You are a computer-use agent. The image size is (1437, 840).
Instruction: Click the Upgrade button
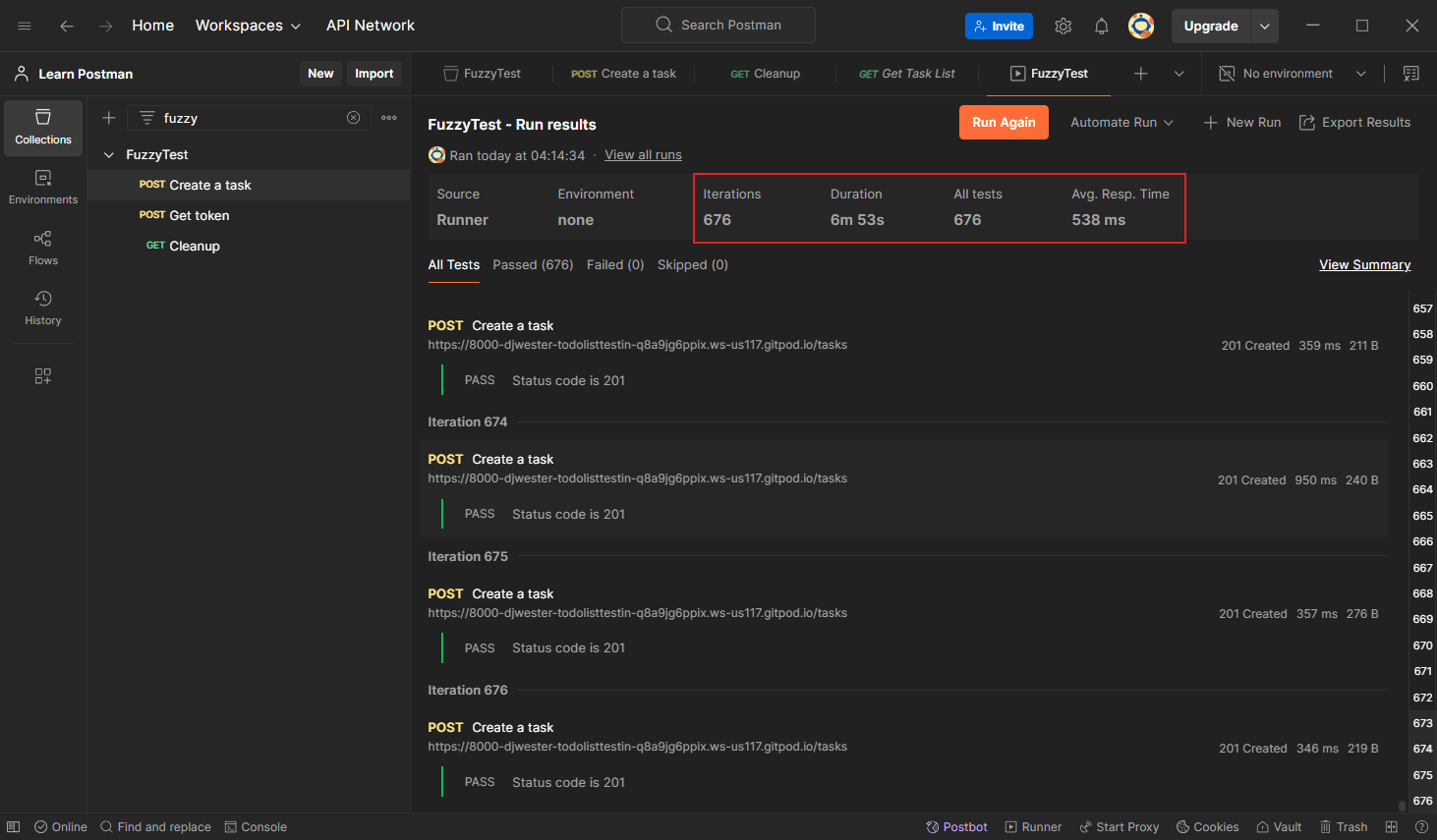1211,27
